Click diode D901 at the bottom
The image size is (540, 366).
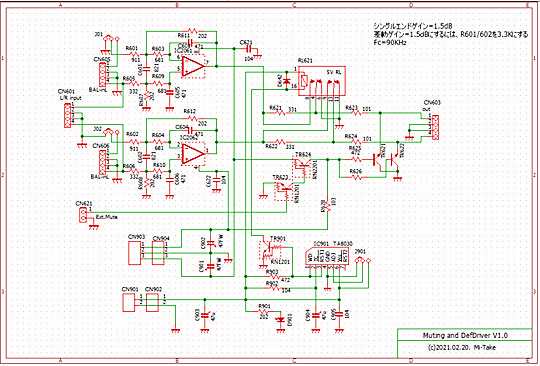281,320
